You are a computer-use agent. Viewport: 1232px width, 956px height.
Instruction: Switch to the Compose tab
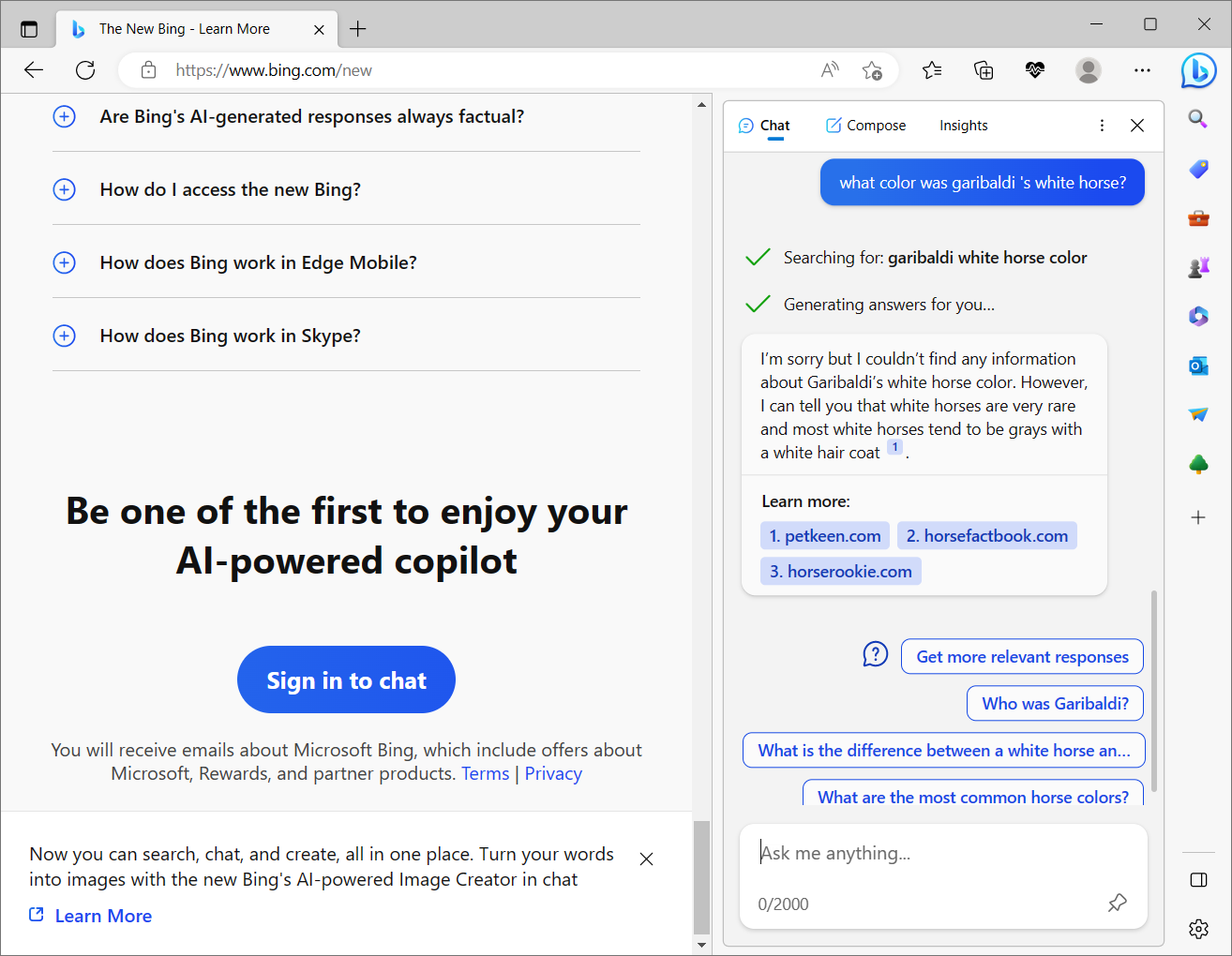click(x=865, y=126)
